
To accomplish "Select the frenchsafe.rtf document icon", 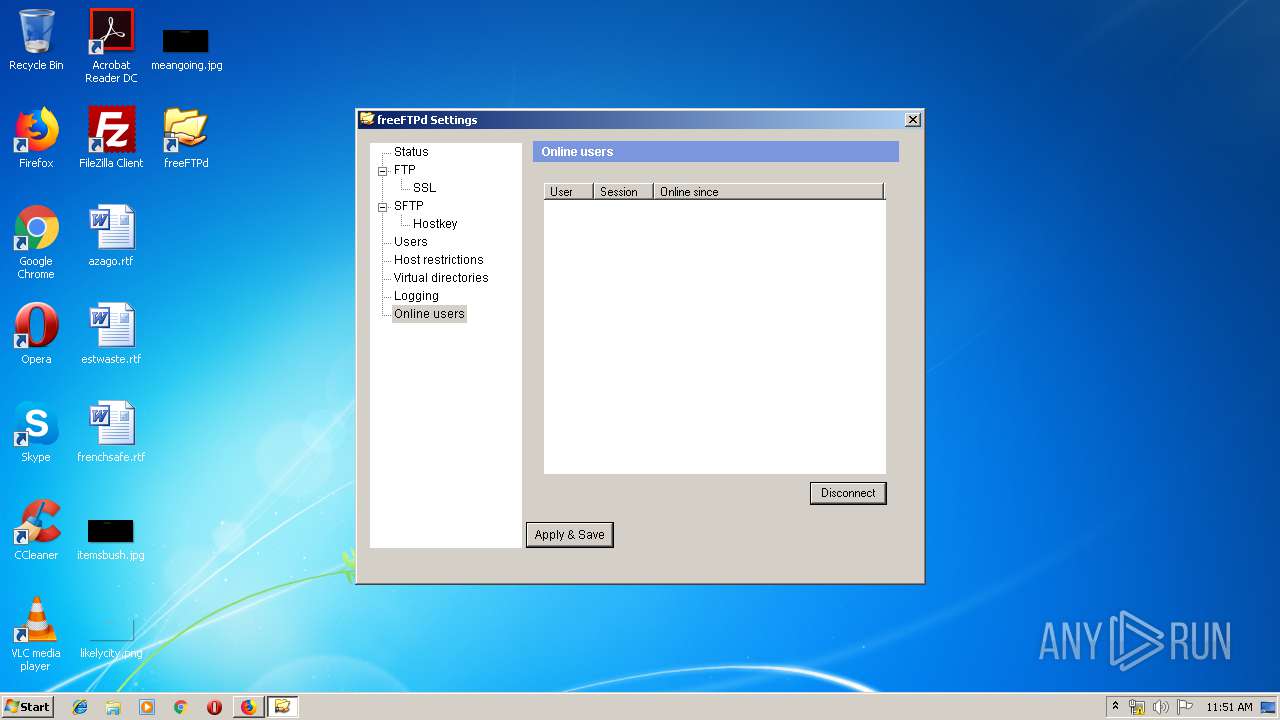I will (x=111, y=432).
